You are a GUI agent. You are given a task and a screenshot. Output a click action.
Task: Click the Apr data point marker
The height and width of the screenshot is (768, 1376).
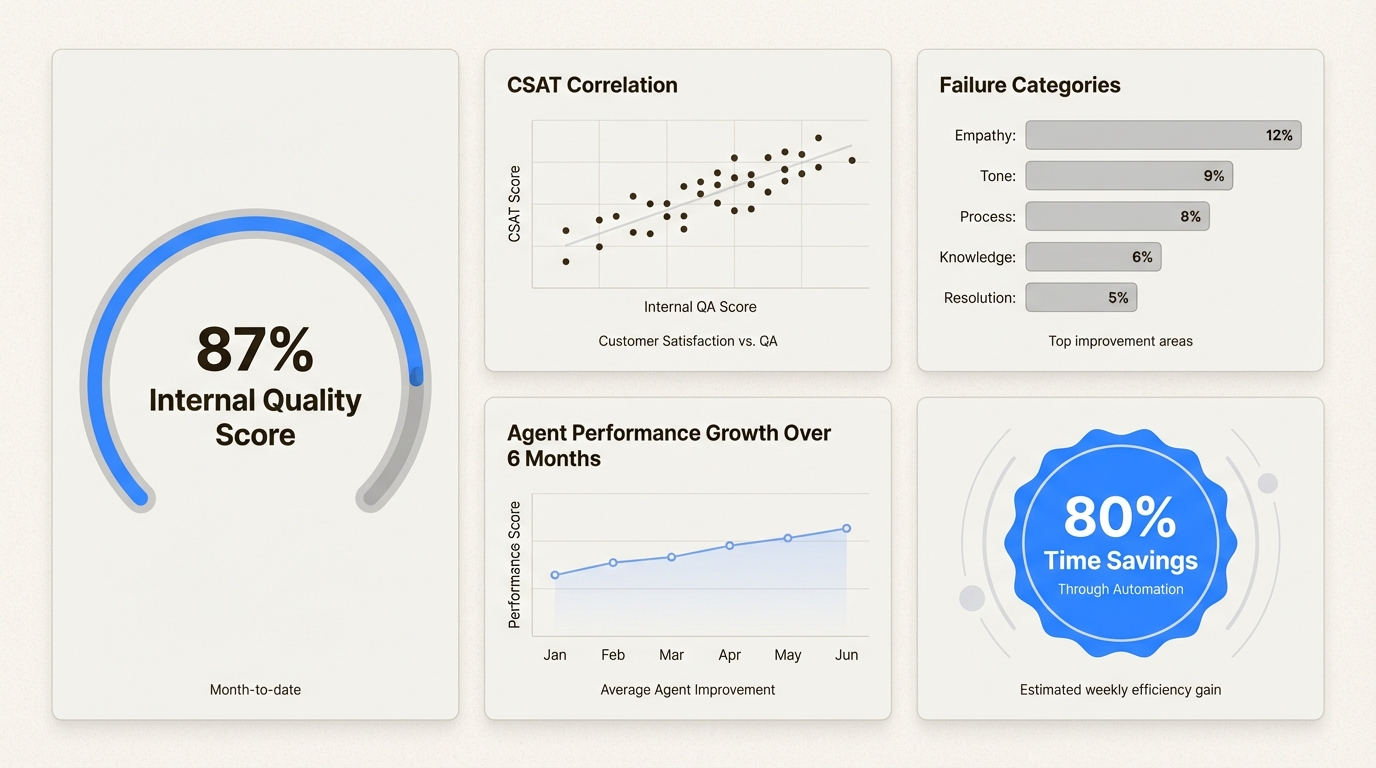click(x=730, y=545)
